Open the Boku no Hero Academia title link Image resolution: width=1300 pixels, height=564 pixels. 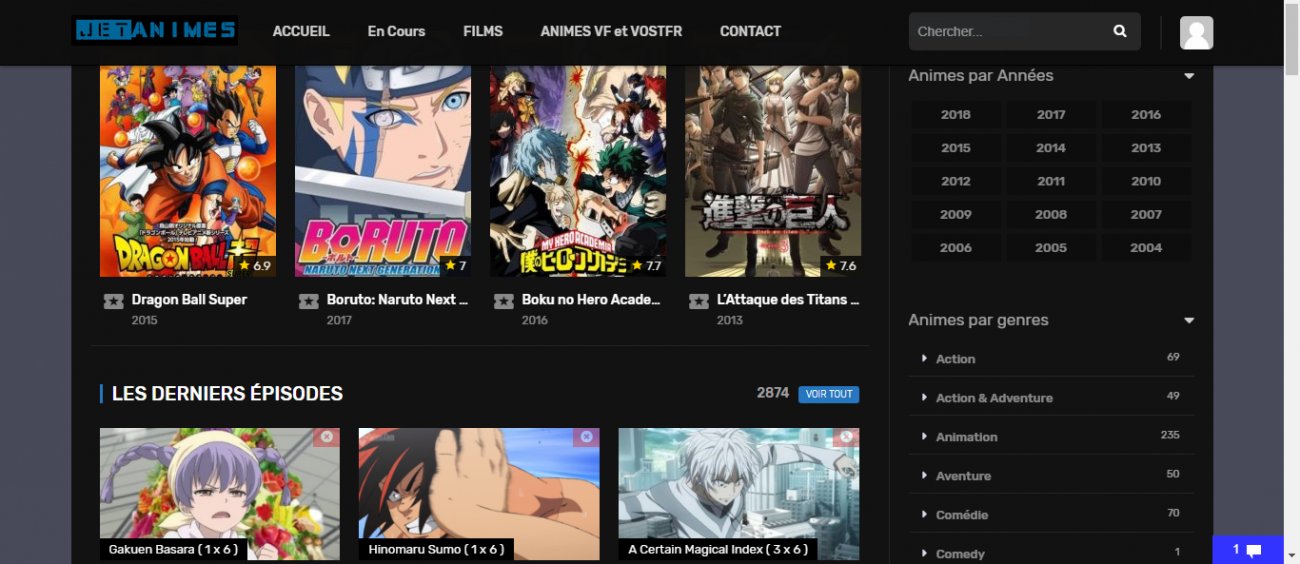coord(591,300)
